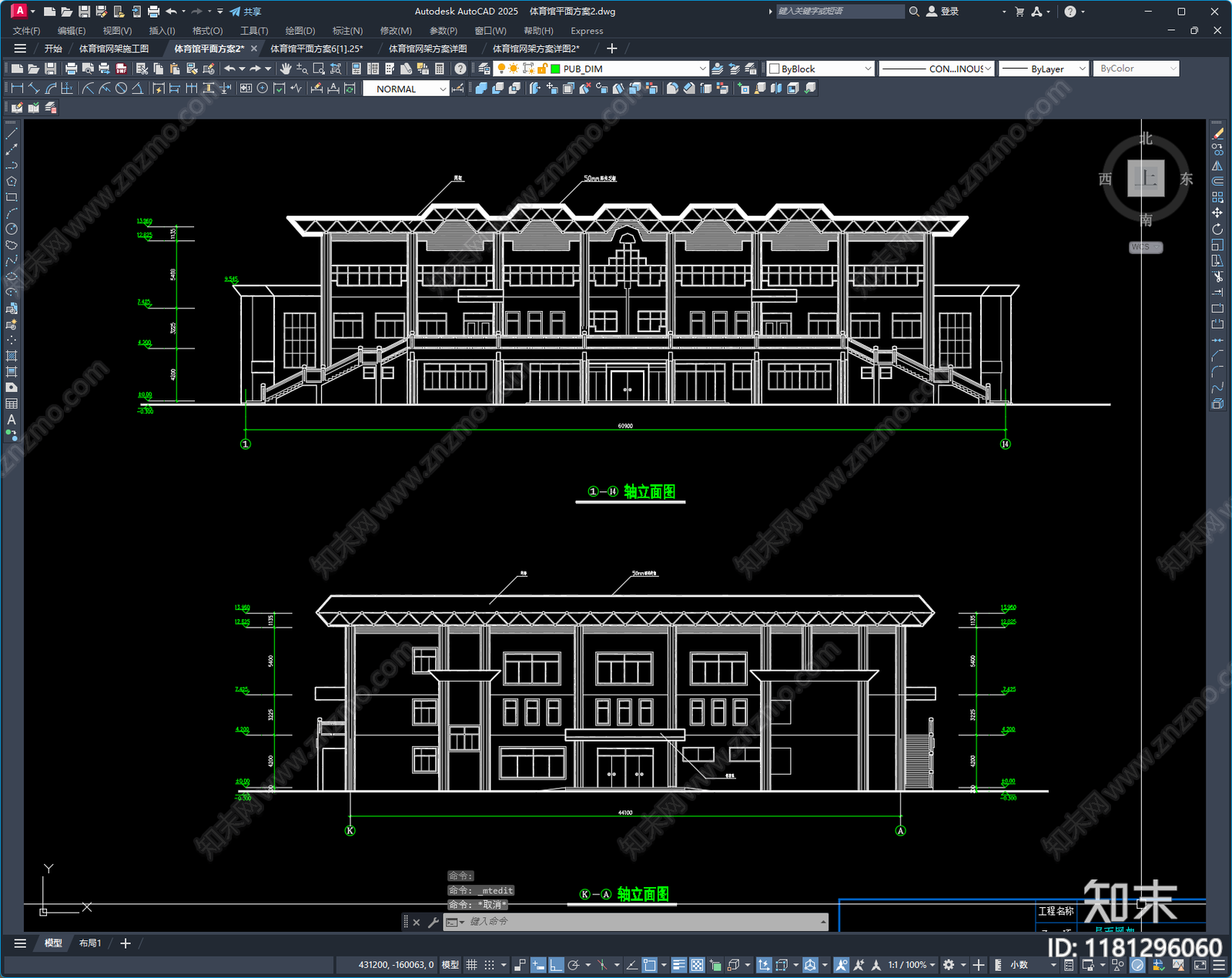Click the 共享 share button
The image size is (1232, 978).
click(246, 12)
